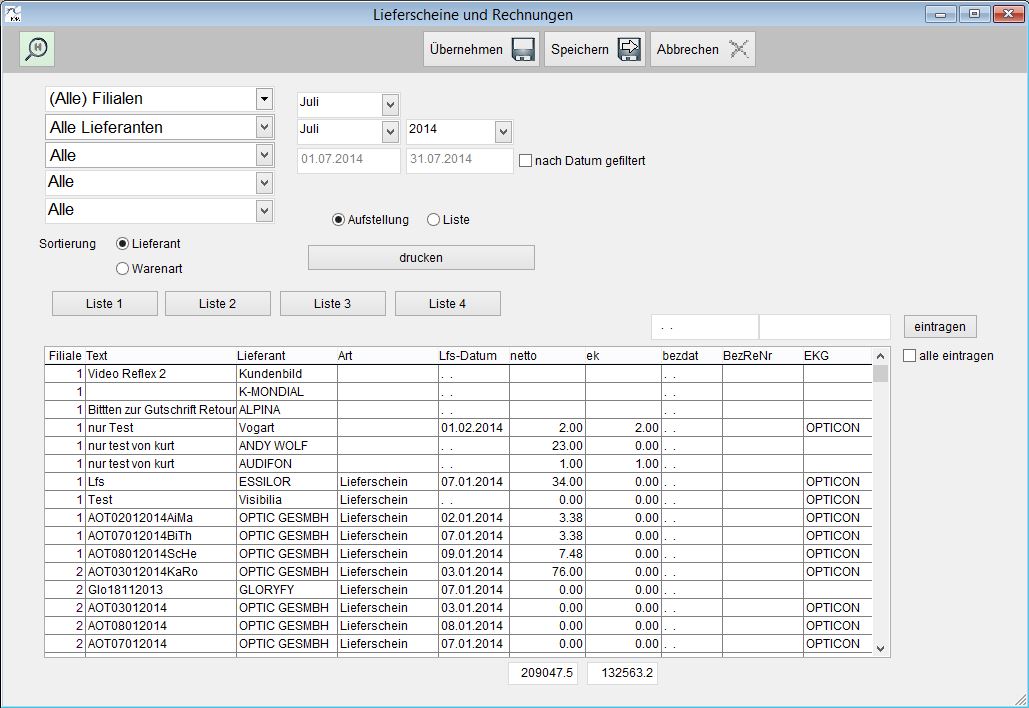Click the Speichern save-and-exit icon

click(629, 49)
